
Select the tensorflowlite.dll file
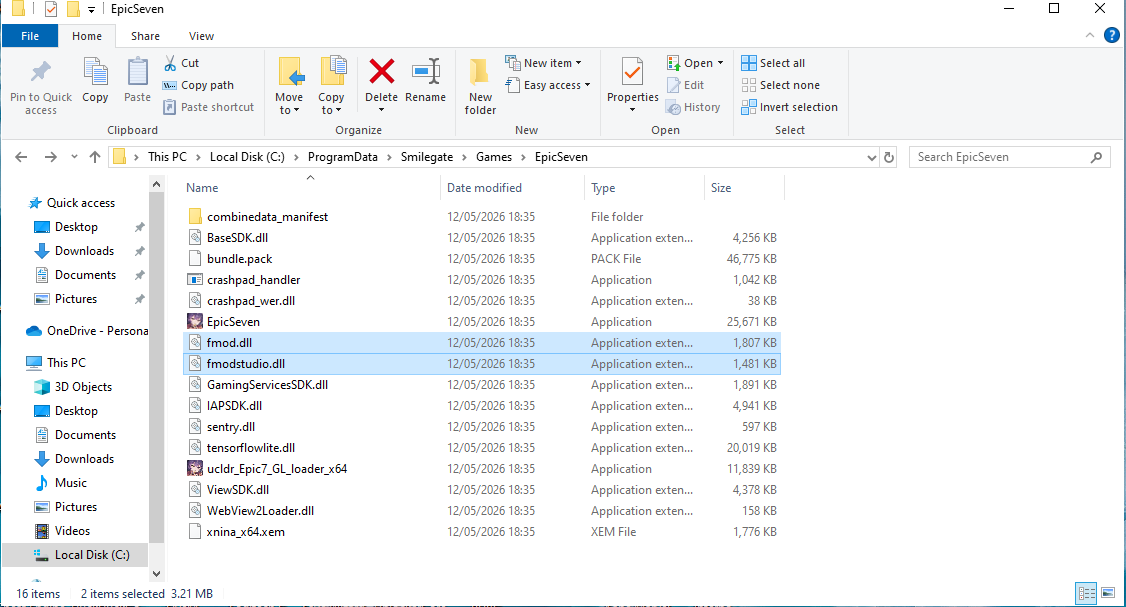click(251, 448)
